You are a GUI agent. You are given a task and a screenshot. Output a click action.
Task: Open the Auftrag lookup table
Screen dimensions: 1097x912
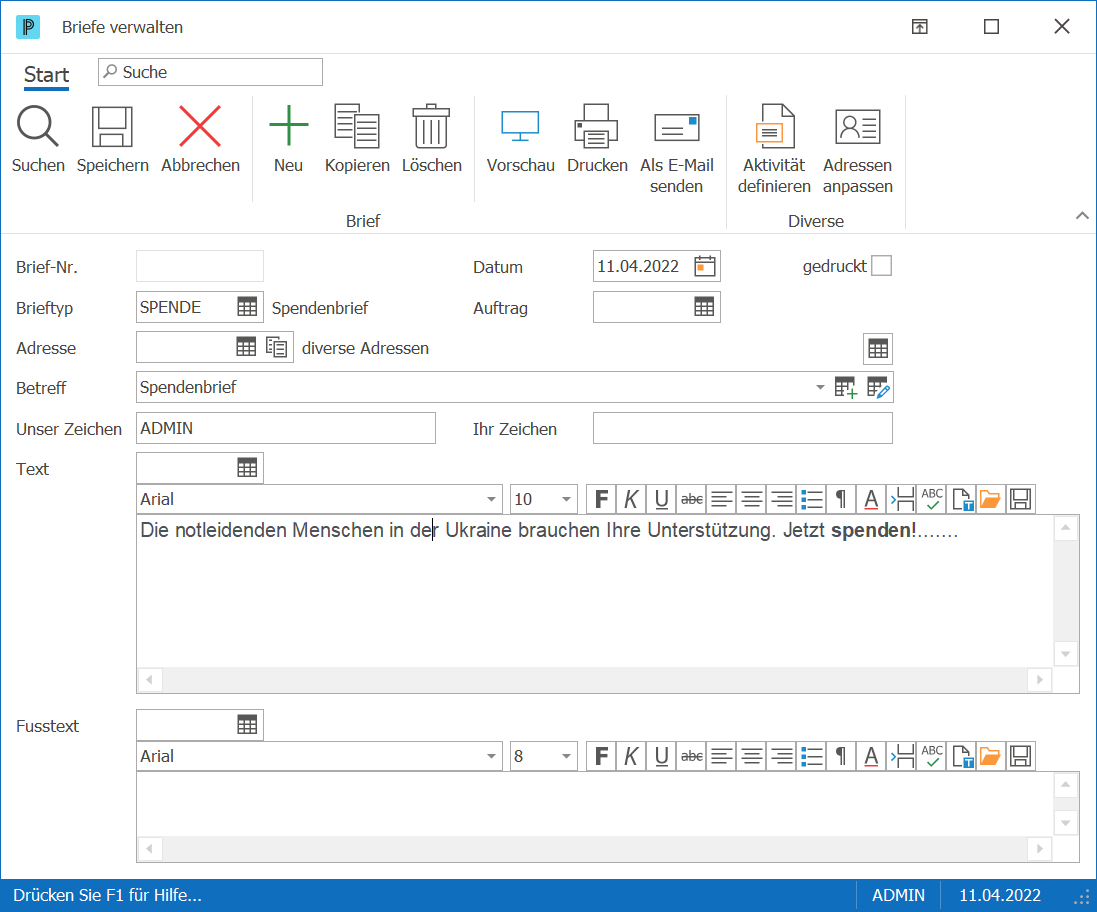click(x=704, y=307)
